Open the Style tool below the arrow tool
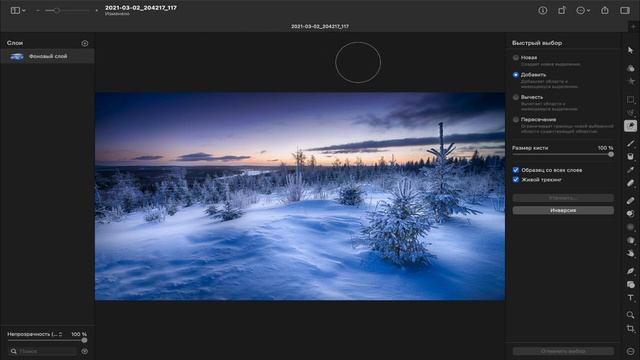The height and width of the screenshot is (360, 640). tap(631, 68)
